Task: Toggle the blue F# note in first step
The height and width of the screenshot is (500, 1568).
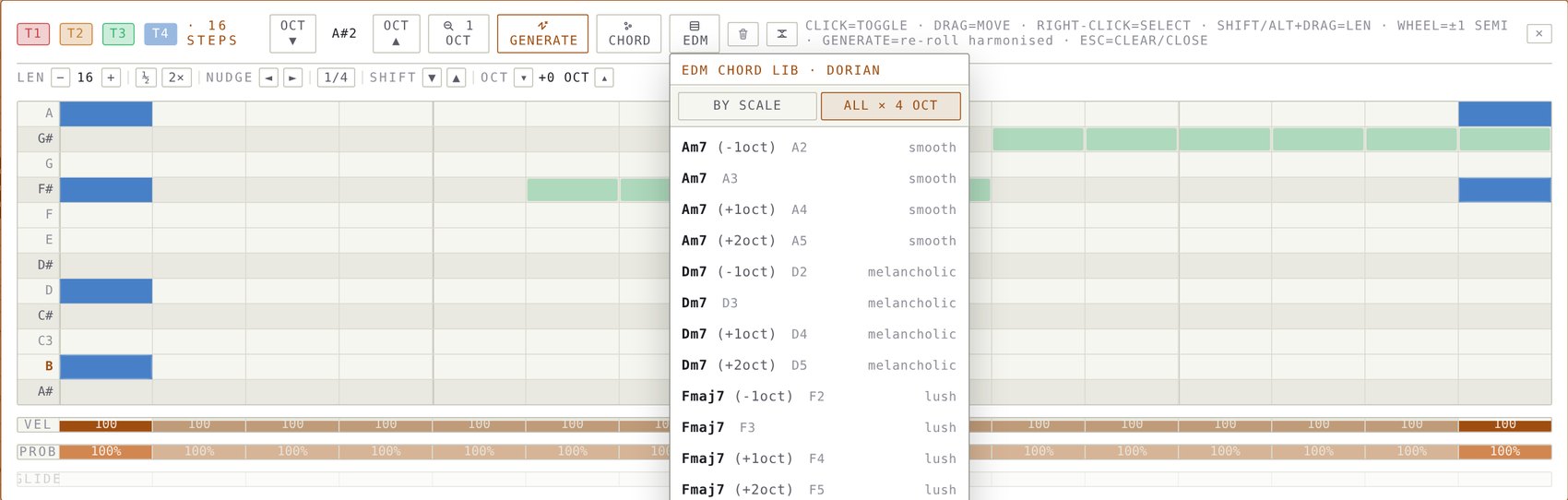Action: coord(106,190)
